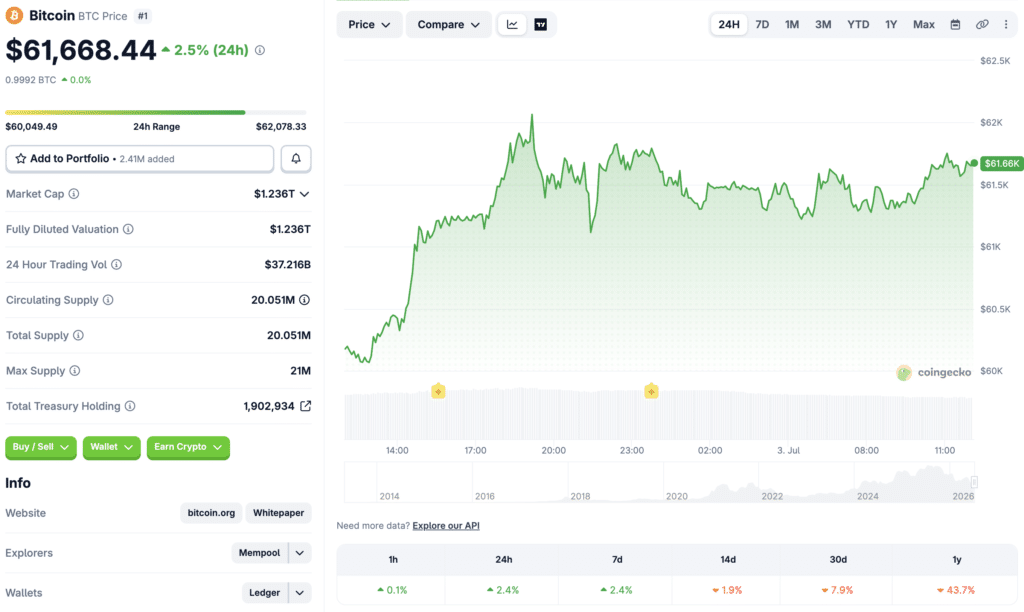Click the $62,078.33 range high value
Image resolution: width=1024 pixels, height=612 pixels.
[x=281, y=127]
